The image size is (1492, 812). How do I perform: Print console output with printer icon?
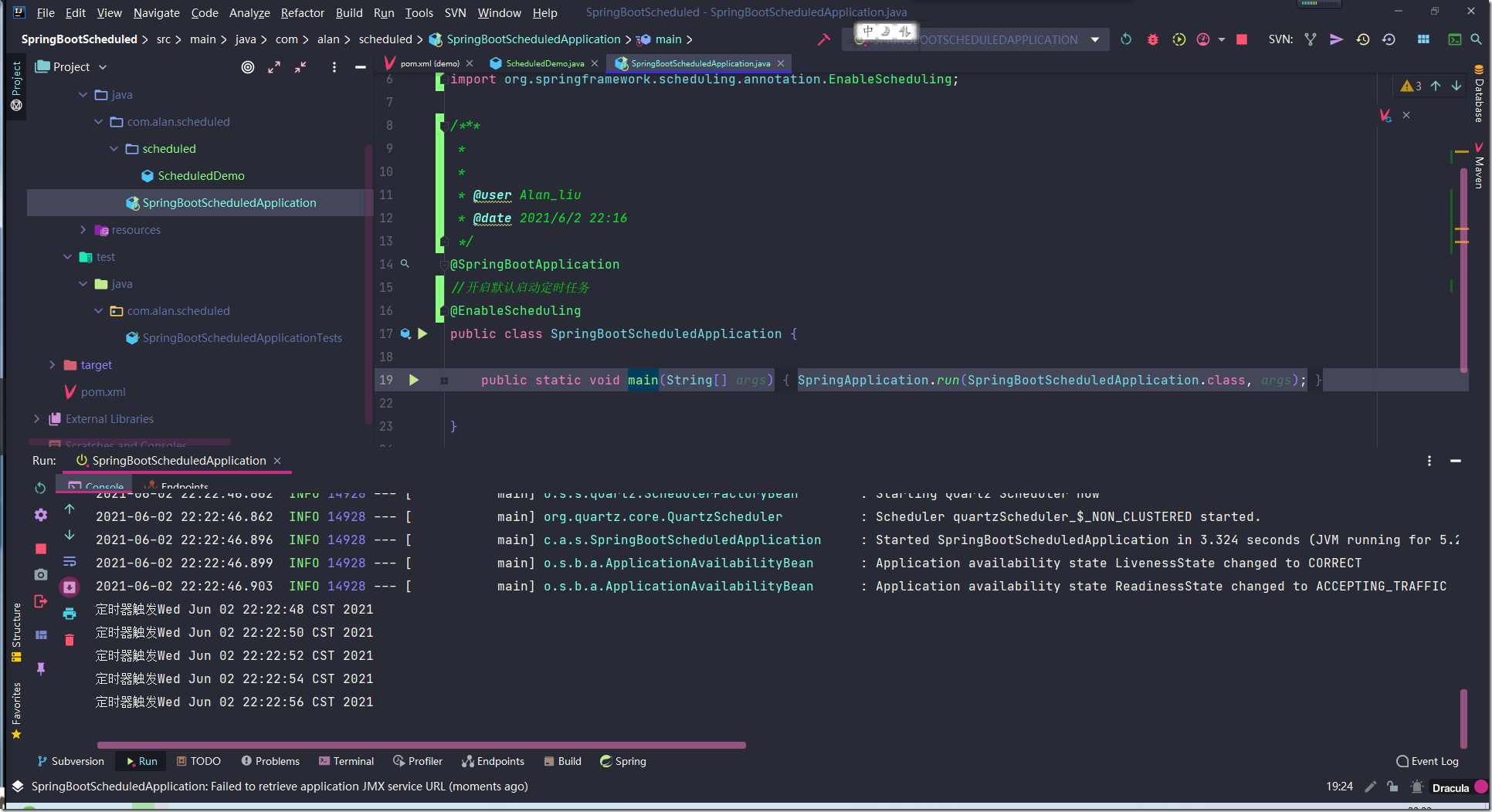click(x=70, y=614)
